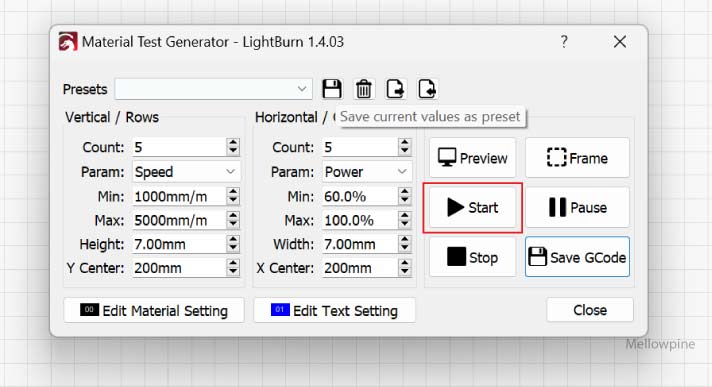Click the import presets icon

(x=427, y=89)
